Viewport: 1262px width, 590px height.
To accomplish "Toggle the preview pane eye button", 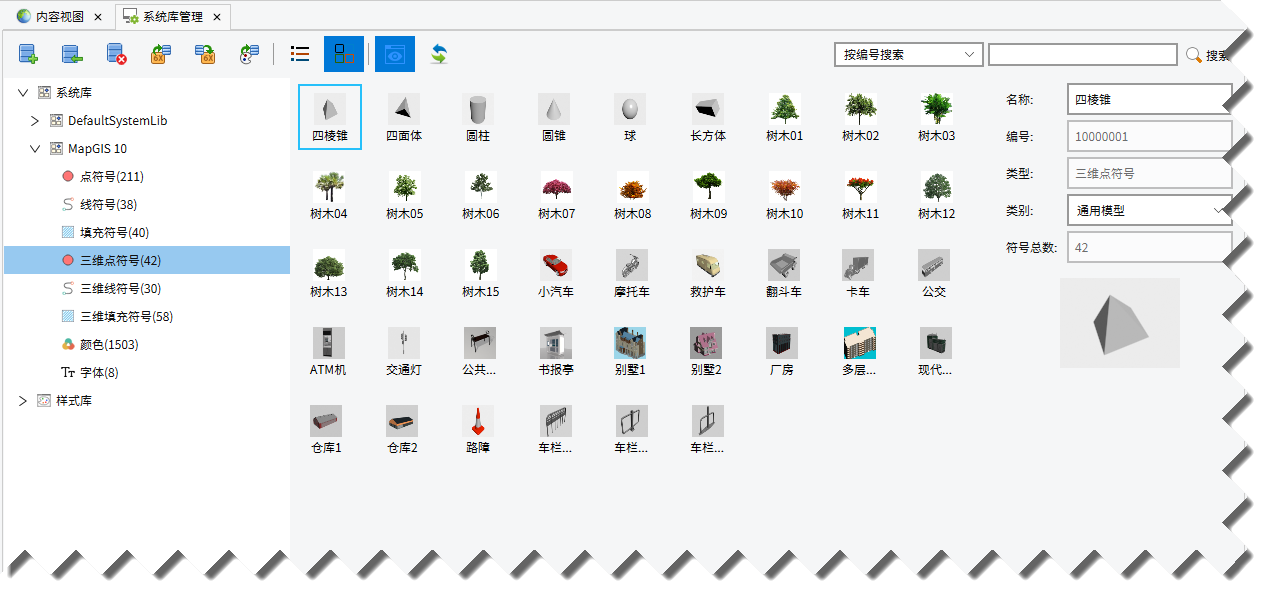I will [x=395, y=54].
